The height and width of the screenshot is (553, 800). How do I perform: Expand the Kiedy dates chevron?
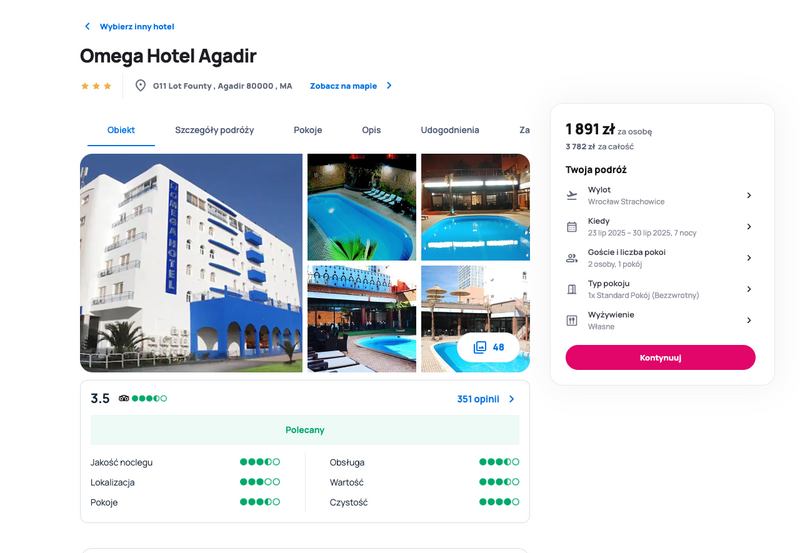[749, 227]
